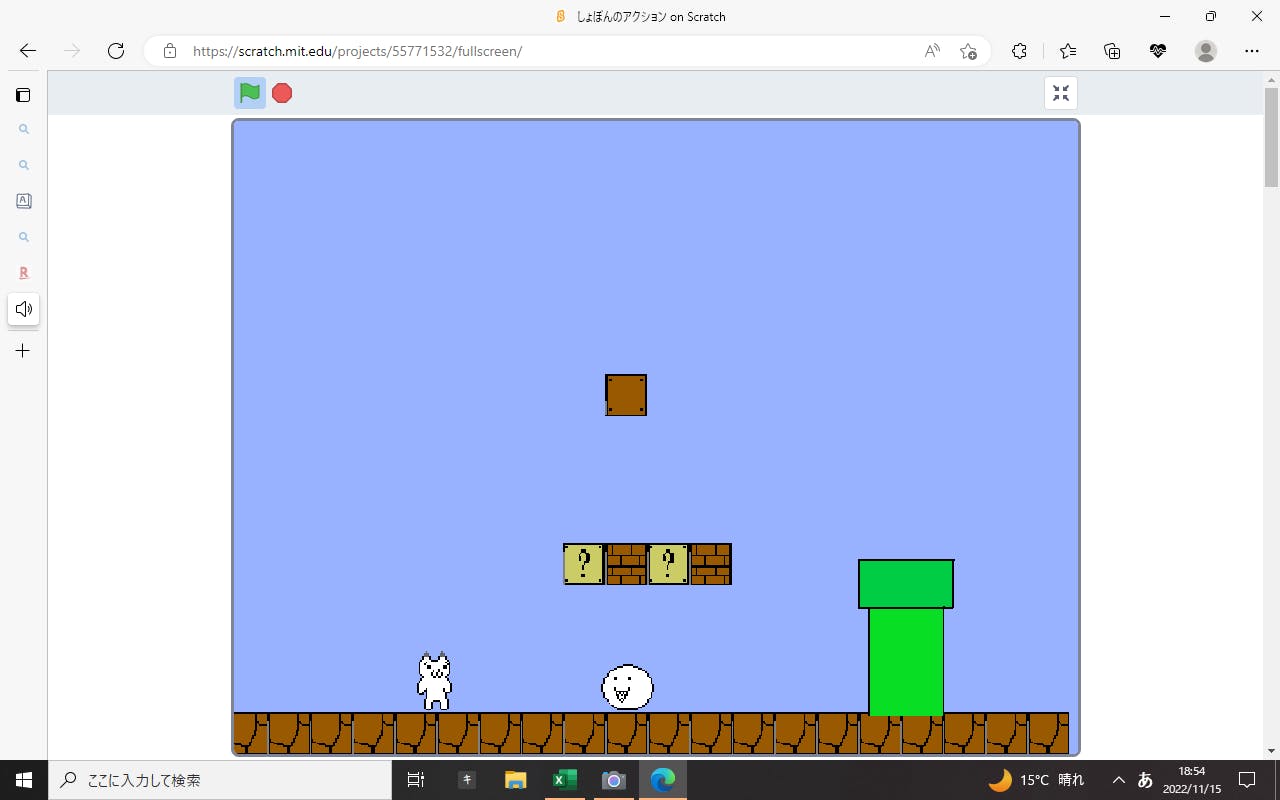Open a new tab with plus button

tap(23, 351)
